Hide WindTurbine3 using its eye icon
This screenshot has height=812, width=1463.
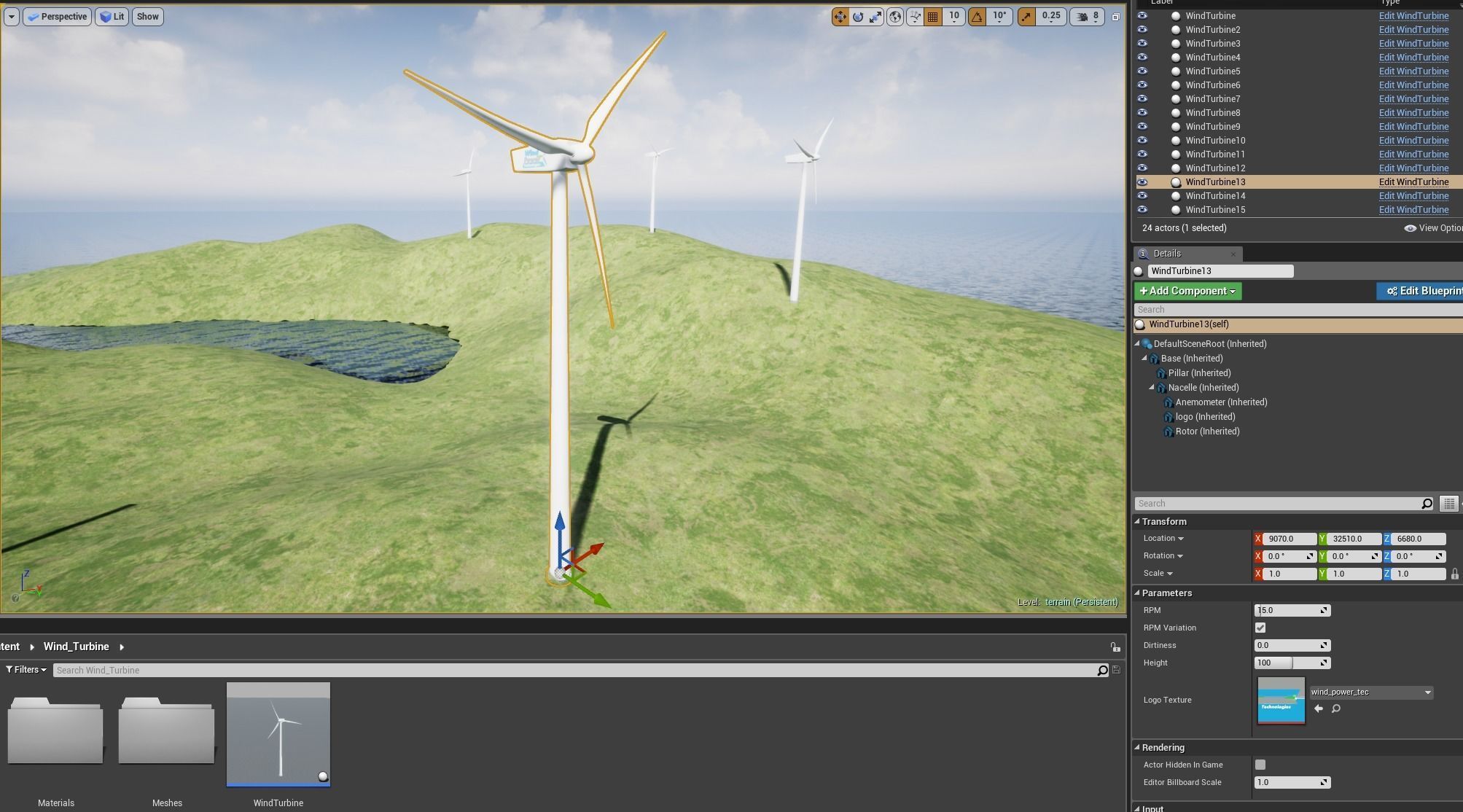click(1142, 44)
